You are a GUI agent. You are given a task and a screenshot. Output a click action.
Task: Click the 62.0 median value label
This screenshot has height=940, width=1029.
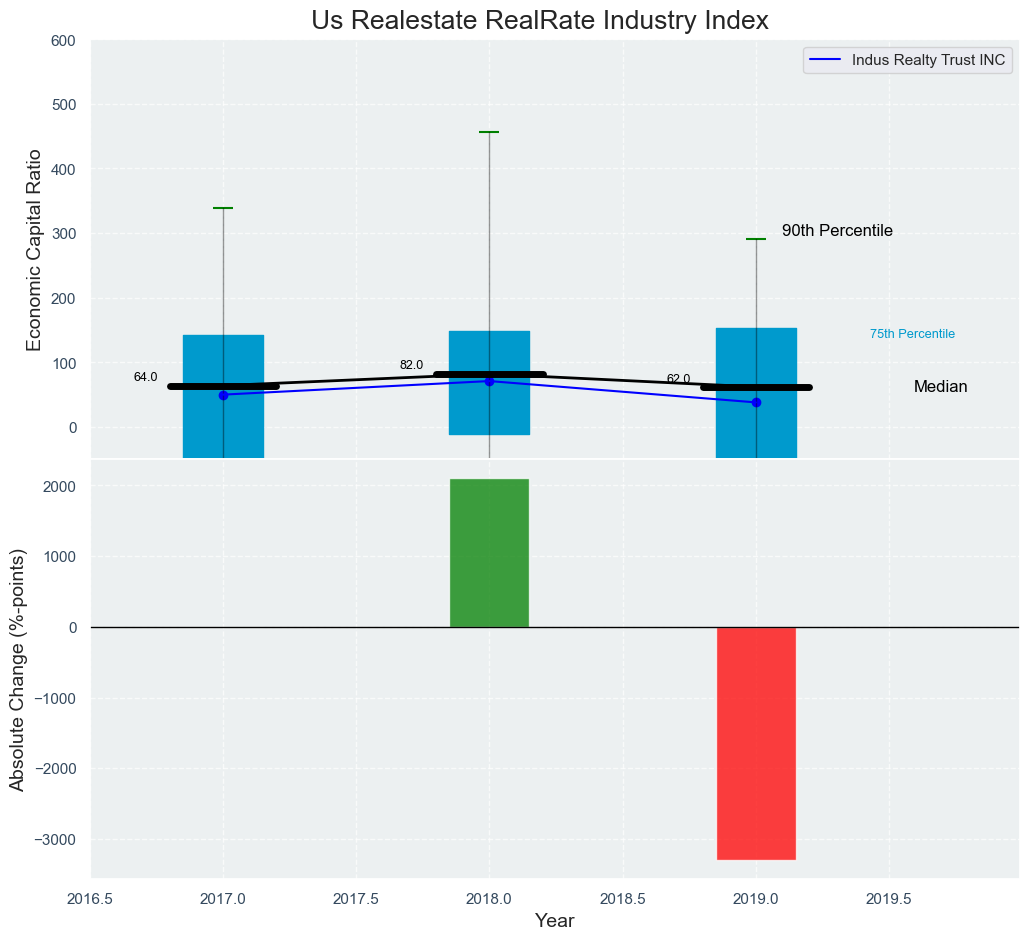[678, 379]
